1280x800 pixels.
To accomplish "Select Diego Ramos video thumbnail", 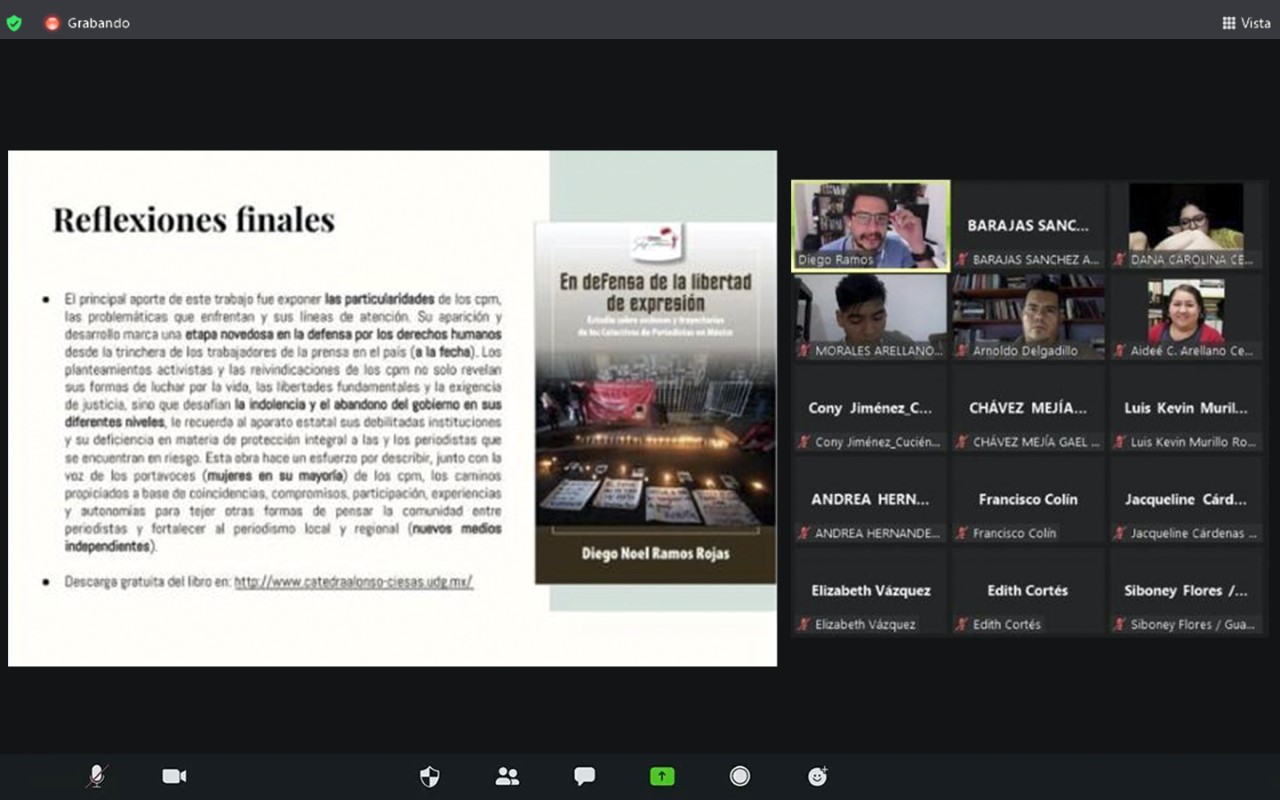I will click(870, 225).
